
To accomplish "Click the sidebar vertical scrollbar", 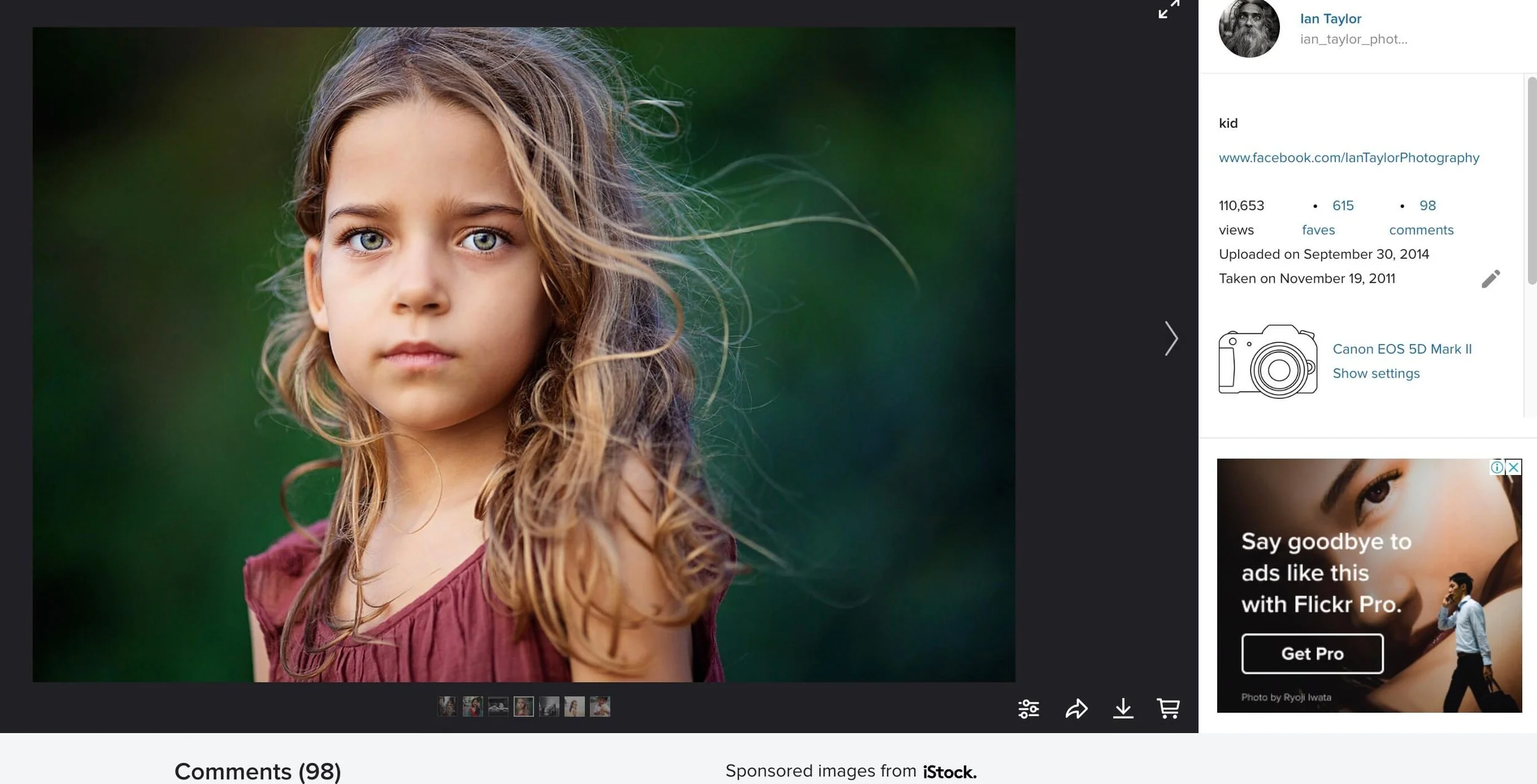I will pyautogui.click(x=1531, y=181).
